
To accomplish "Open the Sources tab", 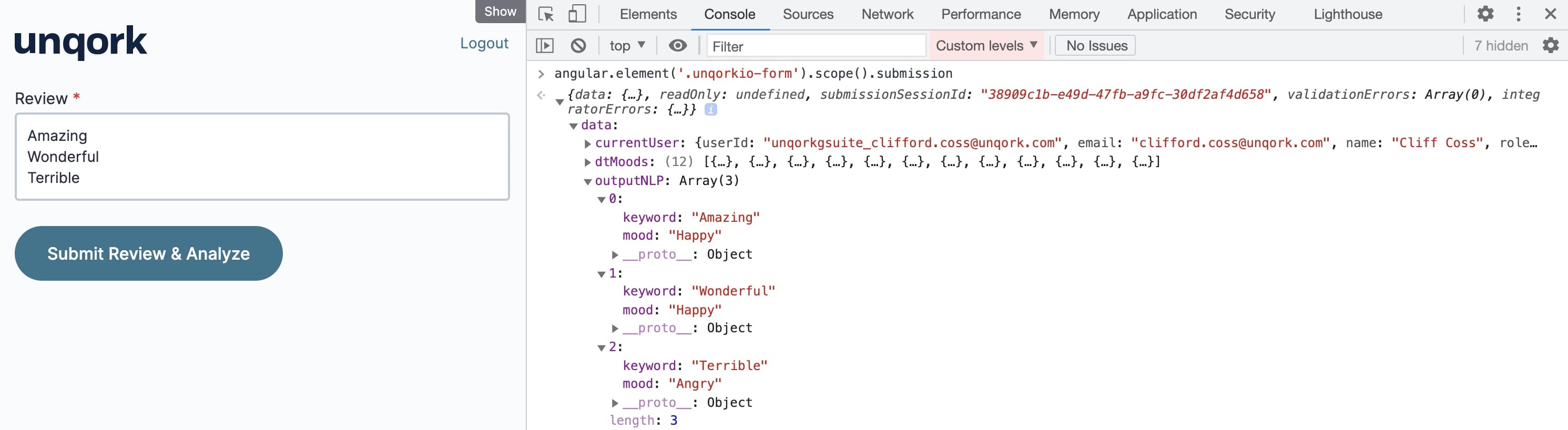I will click(x=807, y=14).
